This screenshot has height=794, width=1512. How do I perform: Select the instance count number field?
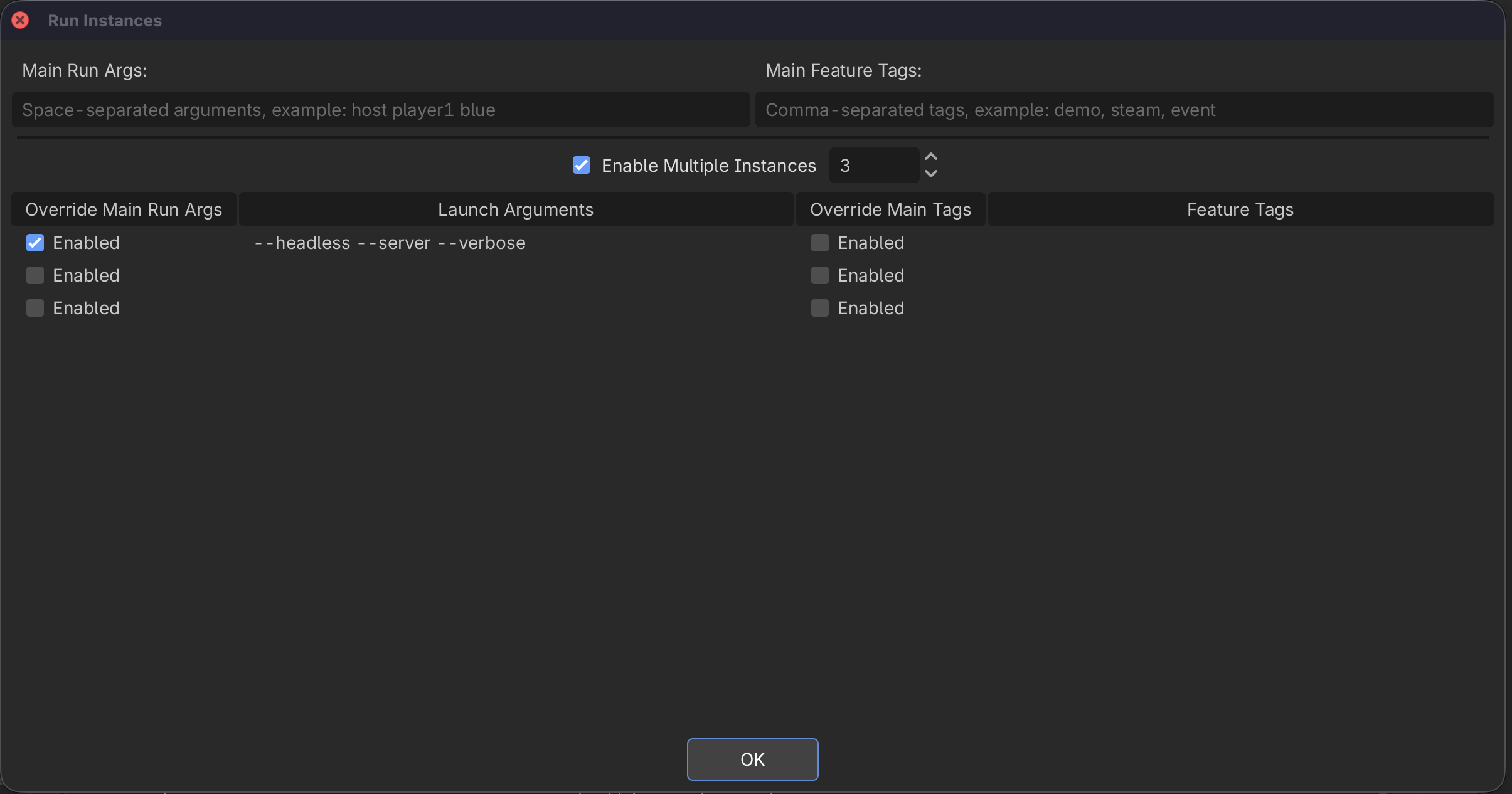coord(873,165)
